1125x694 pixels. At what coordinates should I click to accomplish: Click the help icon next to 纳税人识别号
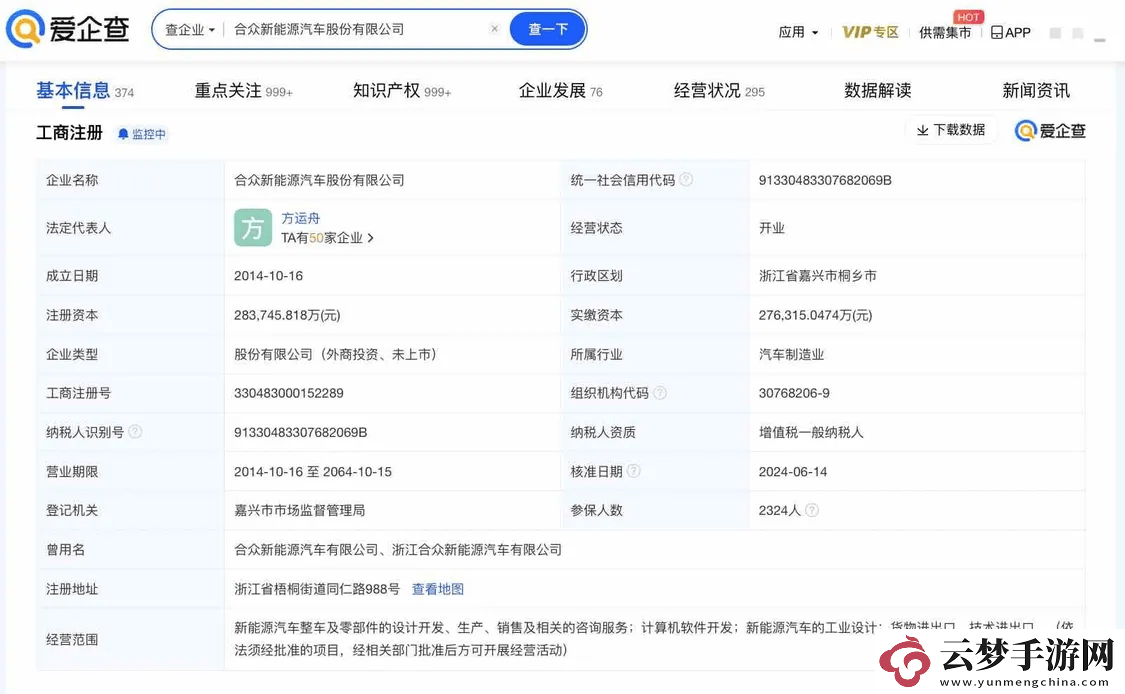point(135,431)
